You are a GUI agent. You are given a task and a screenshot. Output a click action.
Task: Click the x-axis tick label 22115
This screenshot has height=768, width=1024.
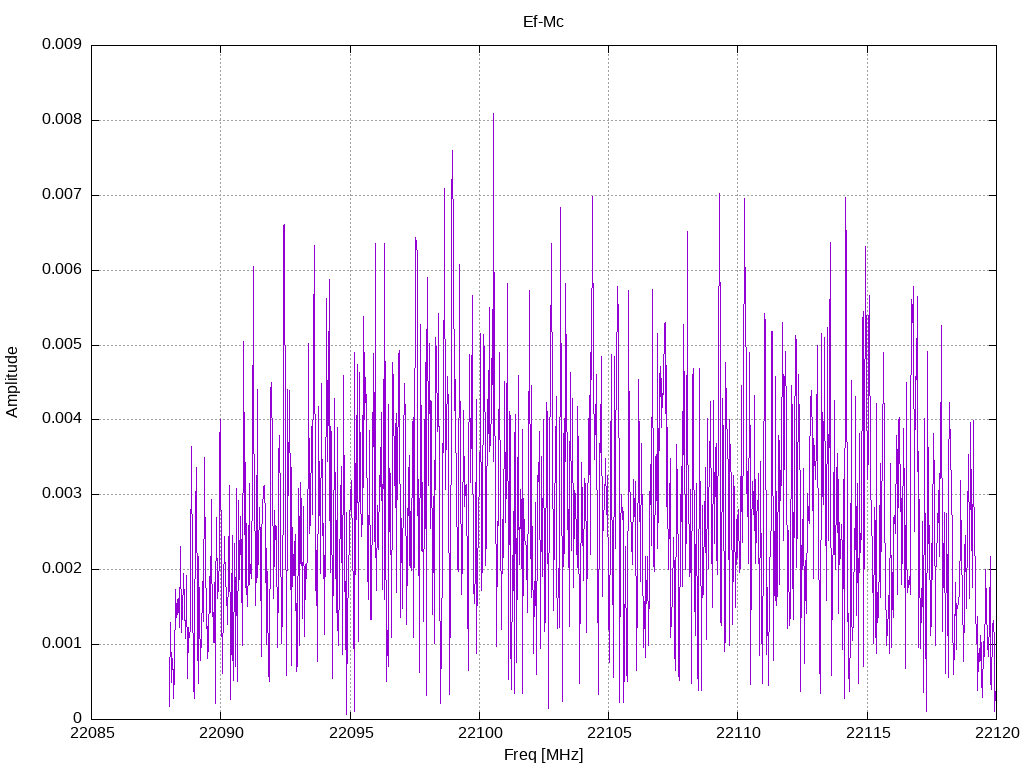click(x=868, y=733)
